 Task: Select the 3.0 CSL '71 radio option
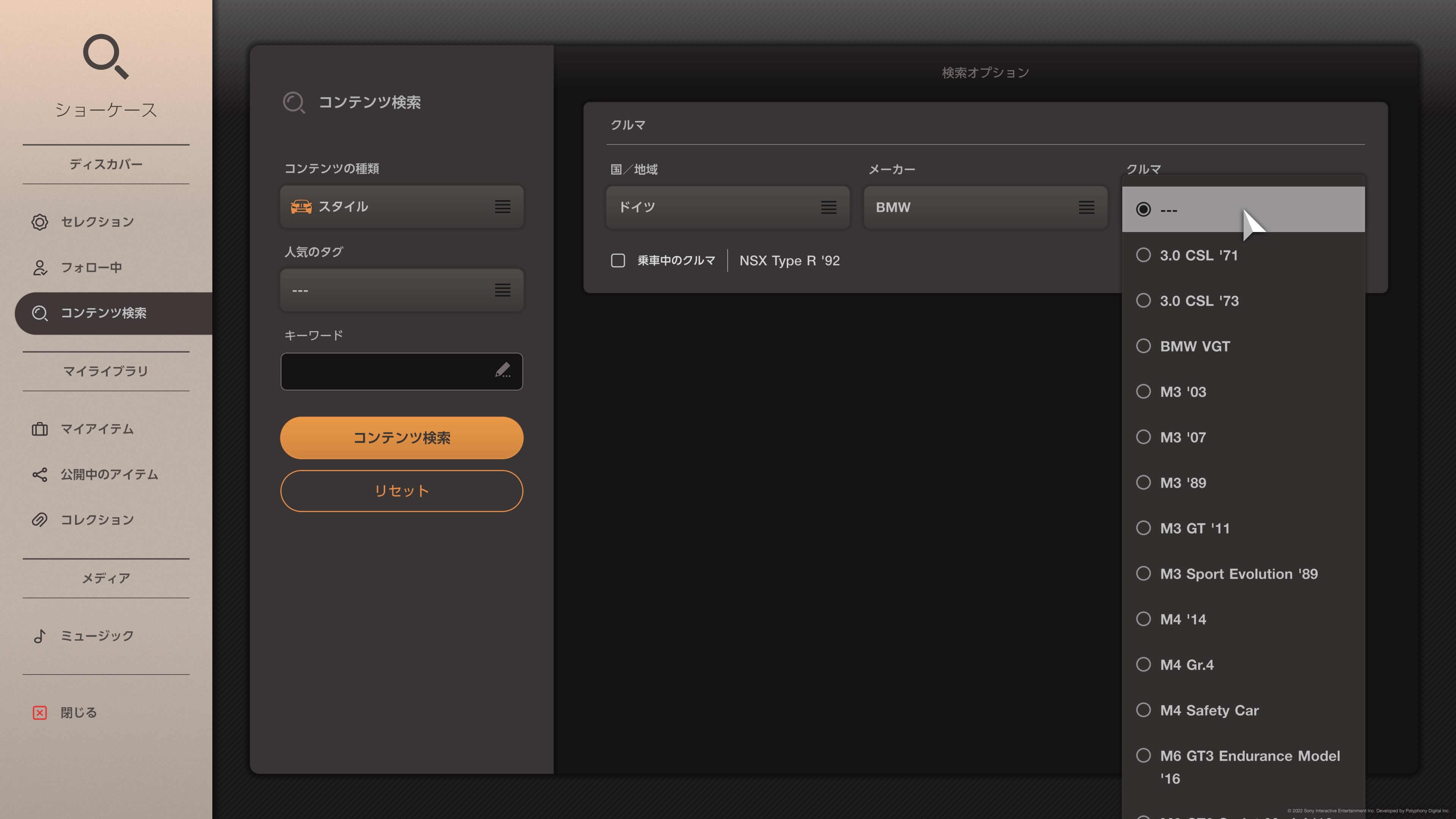1143,255
